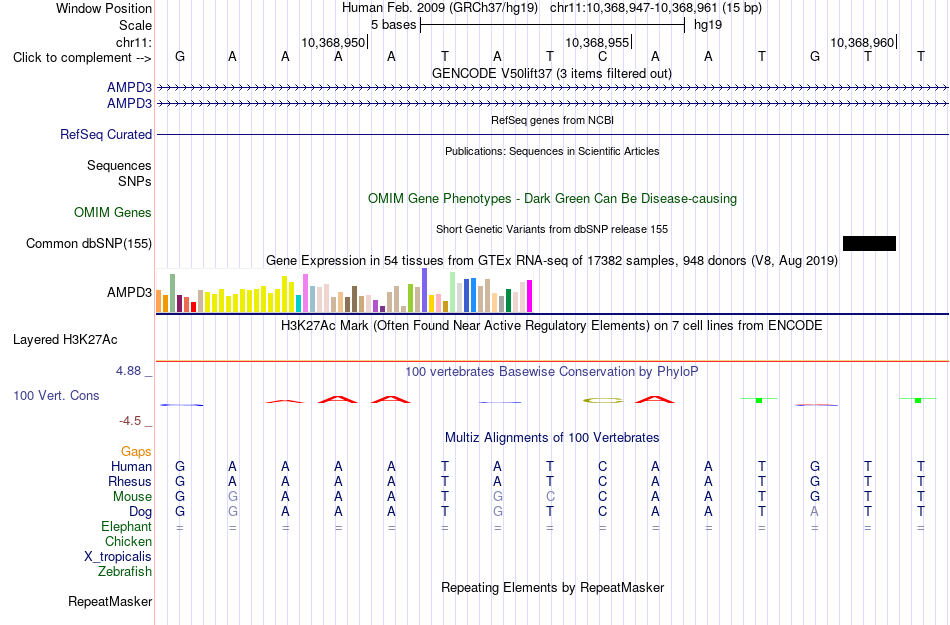
Task: Click the OMIM Genes track label
Action: coord(112,213)
